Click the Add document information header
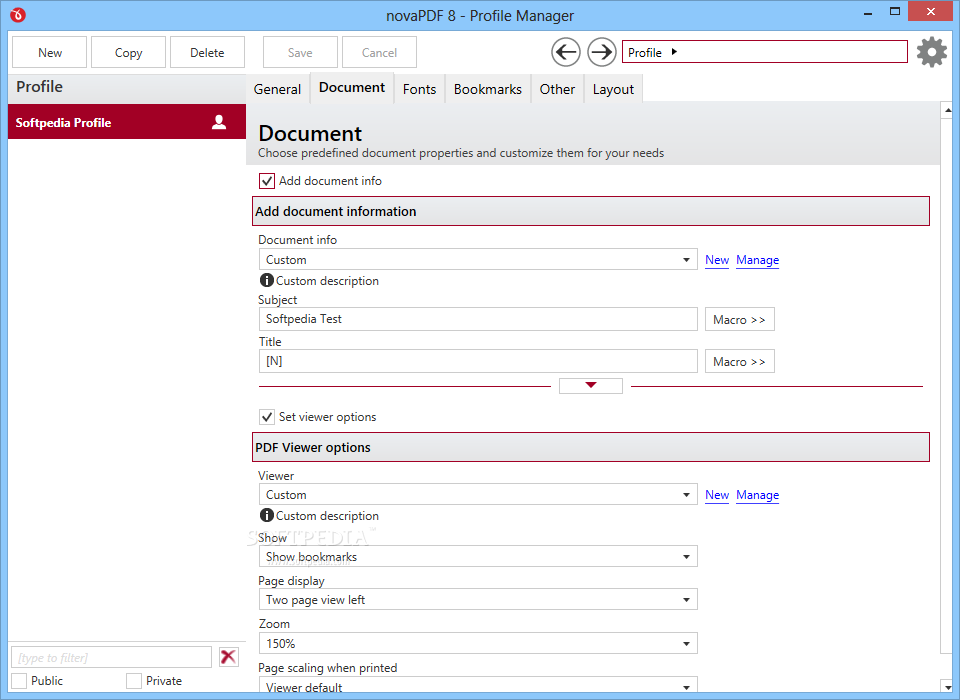 [591, 211]
